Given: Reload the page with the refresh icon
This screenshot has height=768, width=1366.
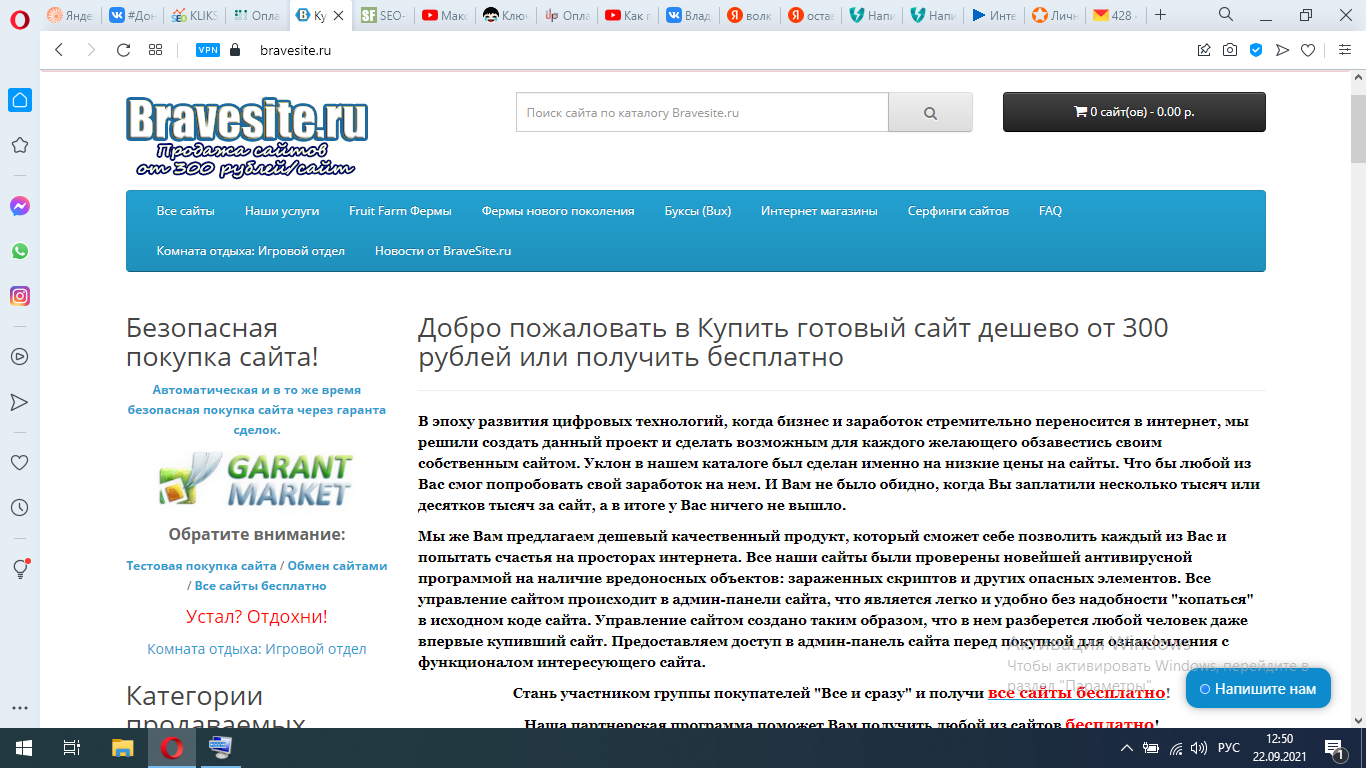Looking at the screenshot, I should (123, 50).
